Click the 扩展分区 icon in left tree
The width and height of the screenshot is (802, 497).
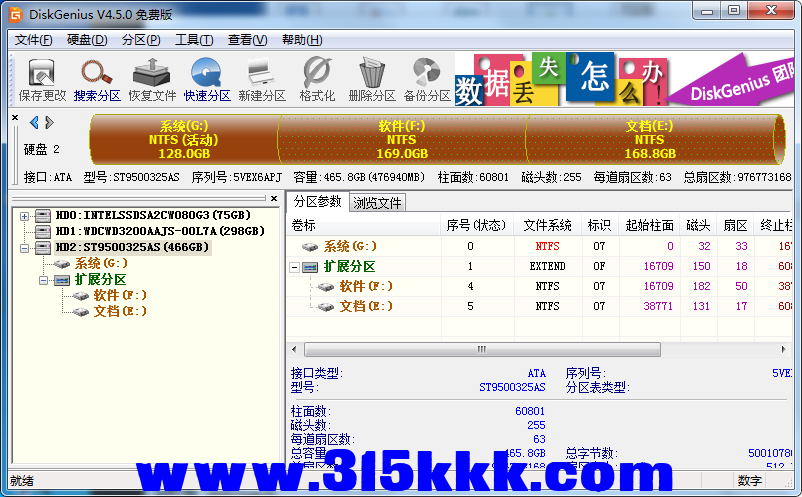(x=62, y=280)
